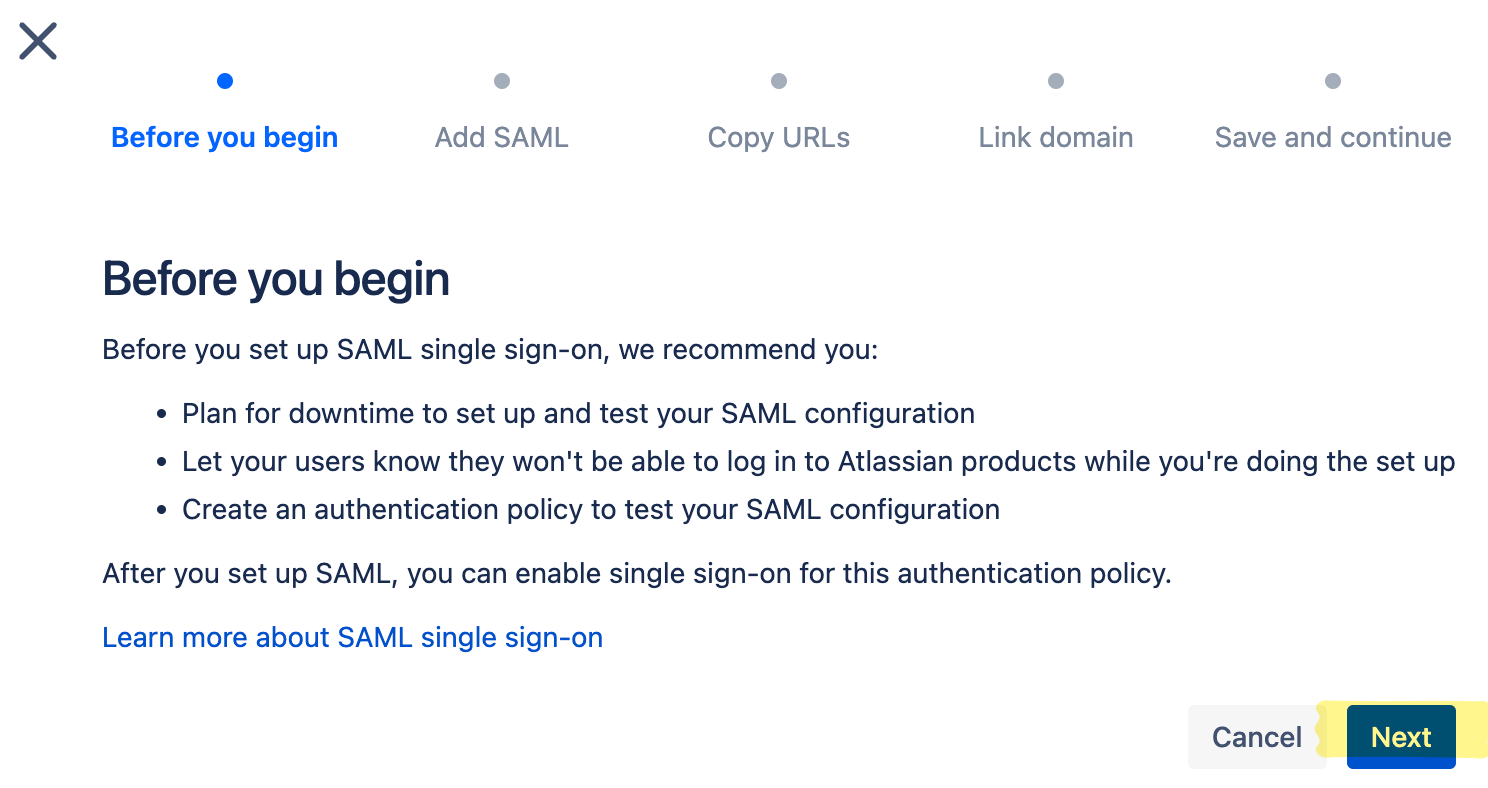
Task: Click the step dot above Add SAML
Action: tap(502, 81)
